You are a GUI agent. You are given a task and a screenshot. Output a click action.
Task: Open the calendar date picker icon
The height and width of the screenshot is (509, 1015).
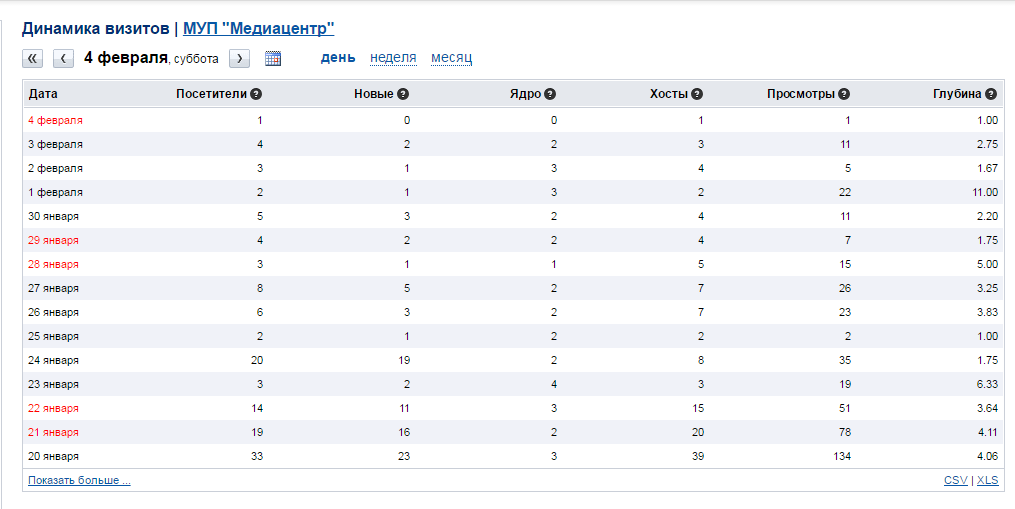[x=273, y=58]
